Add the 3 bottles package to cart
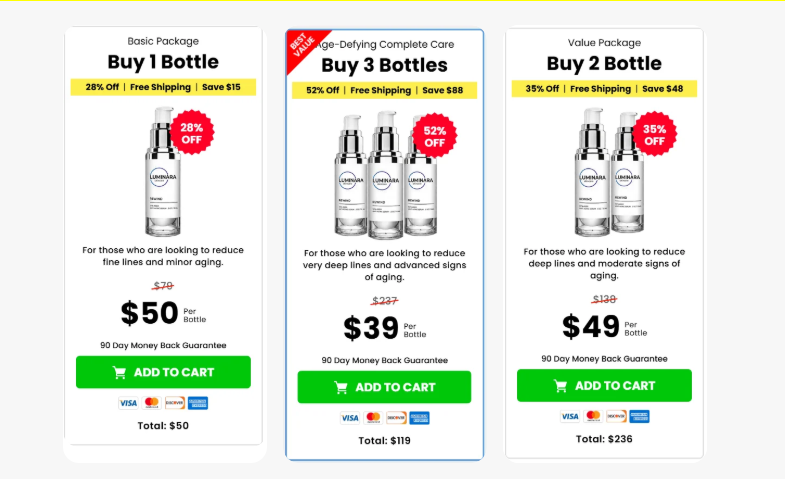The height and width of the screenshot is (479, 785). pyautogui.click(x=384, y=387)
